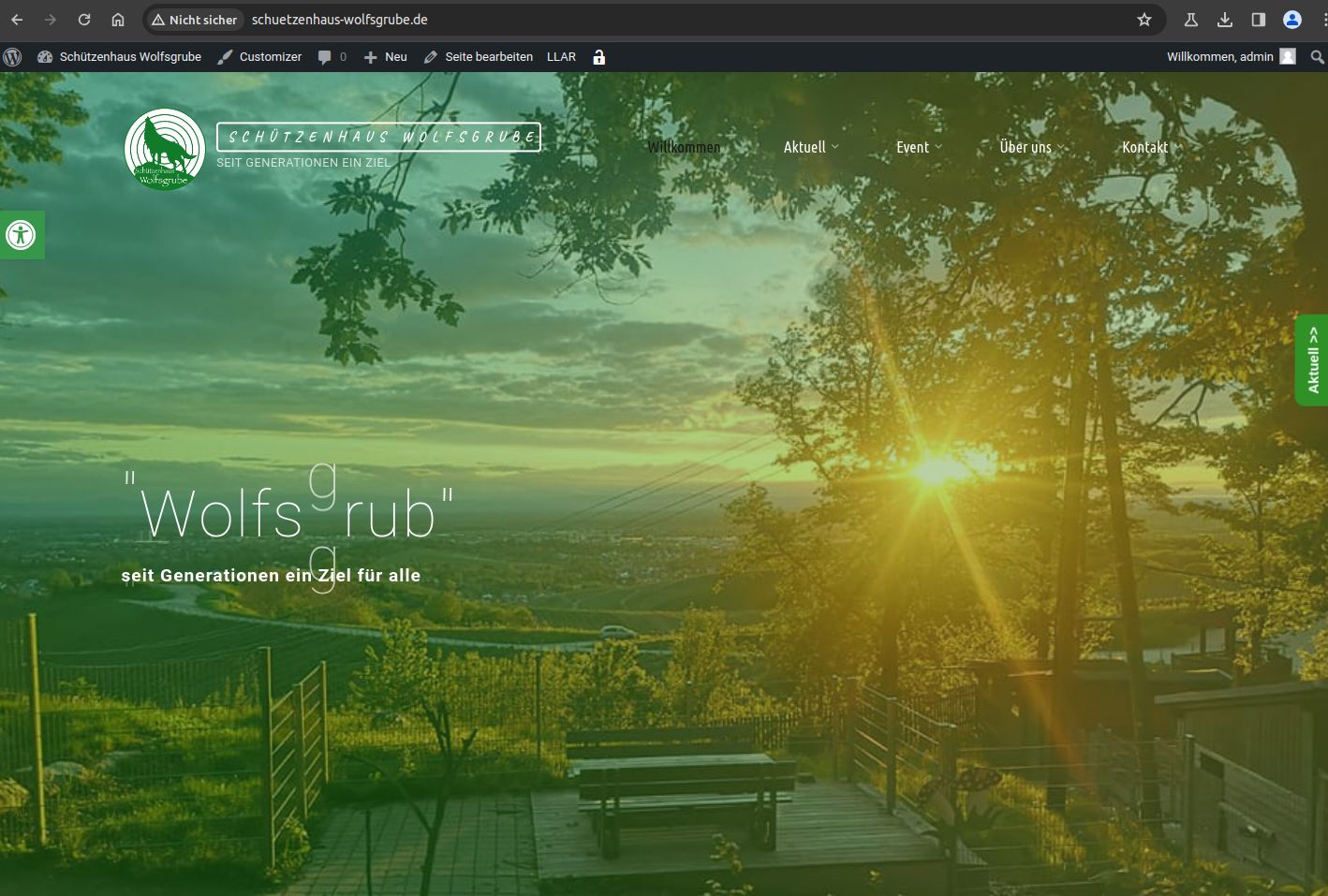Click the admin avatar thumbnail
The image size is (1328, 896).
(x=1288, y=57)
